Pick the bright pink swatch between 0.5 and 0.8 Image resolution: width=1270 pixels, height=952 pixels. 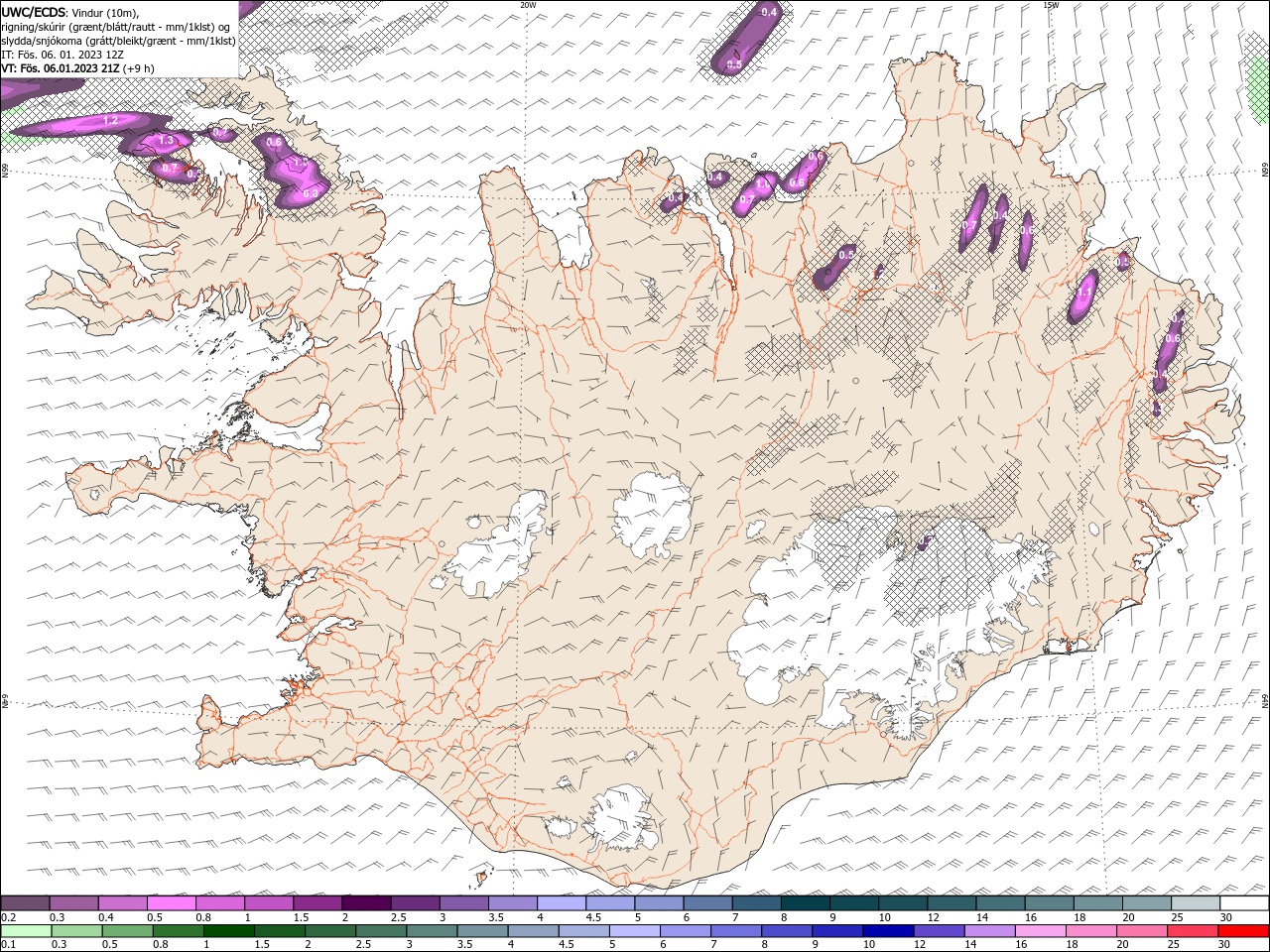click(171, 903)
